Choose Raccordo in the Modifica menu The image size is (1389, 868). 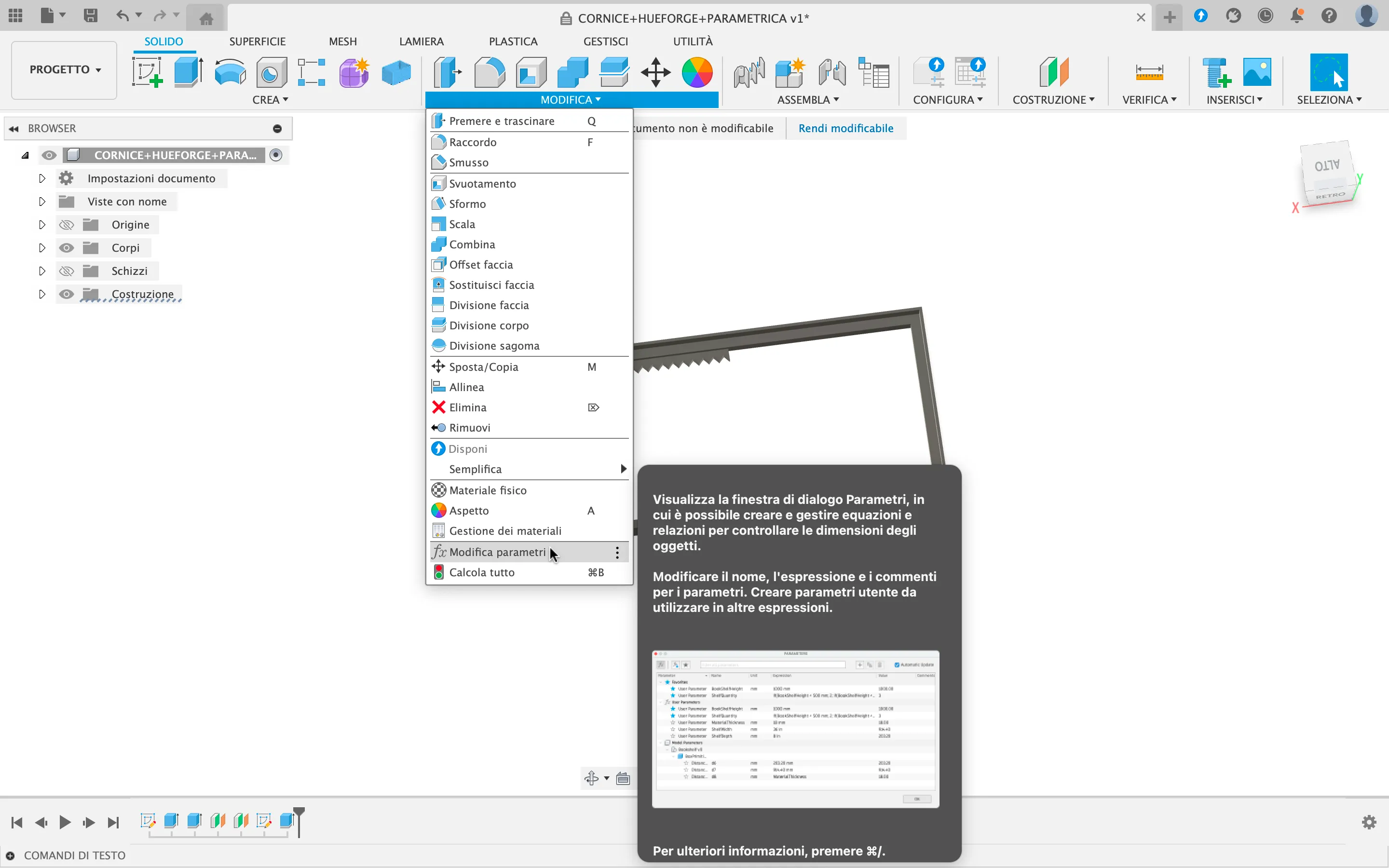pyautogui.click(x=529, y=142)
